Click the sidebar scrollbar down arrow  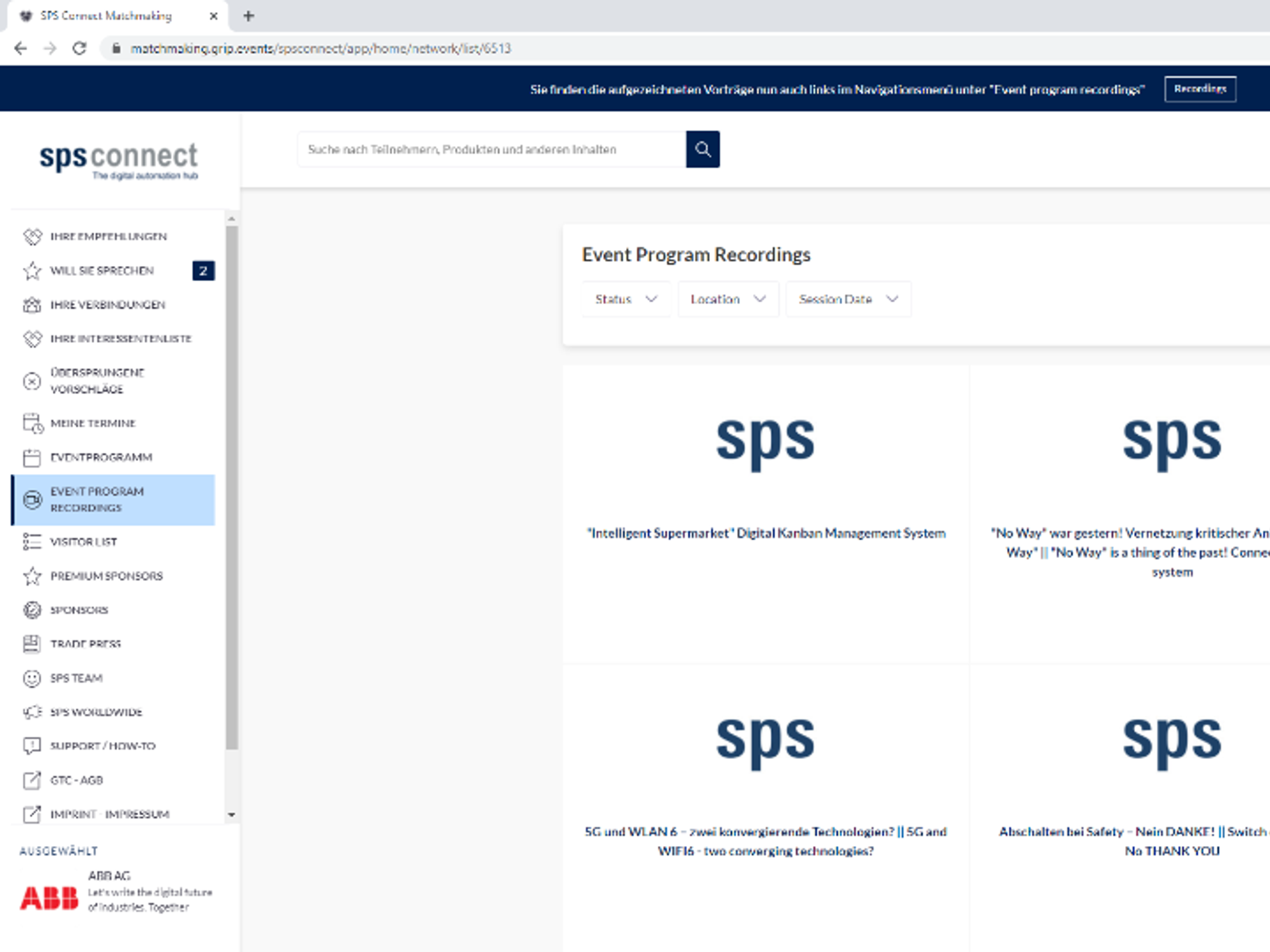click(231, 814)
